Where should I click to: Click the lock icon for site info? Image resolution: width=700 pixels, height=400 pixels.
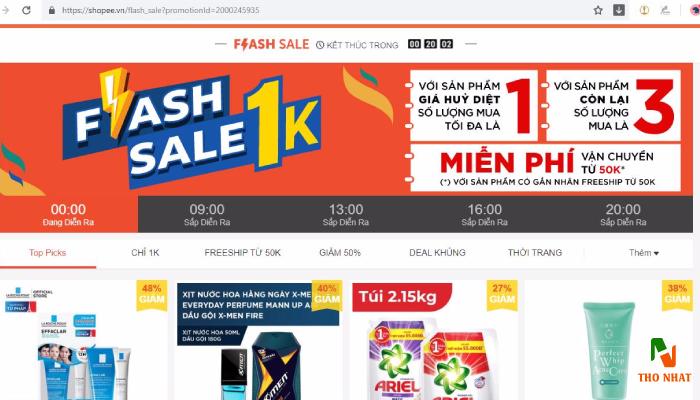point(52,10)
